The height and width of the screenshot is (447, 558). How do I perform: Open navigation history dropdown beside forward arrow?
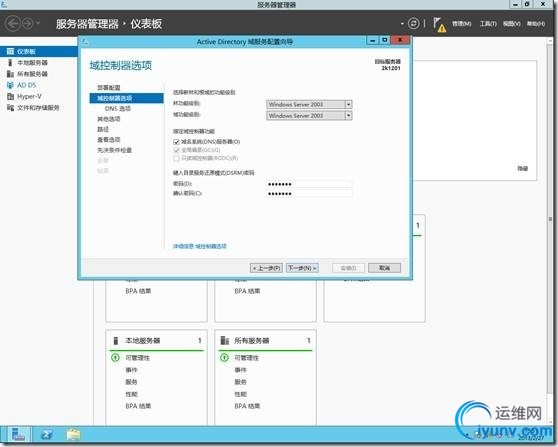(38, 24)
